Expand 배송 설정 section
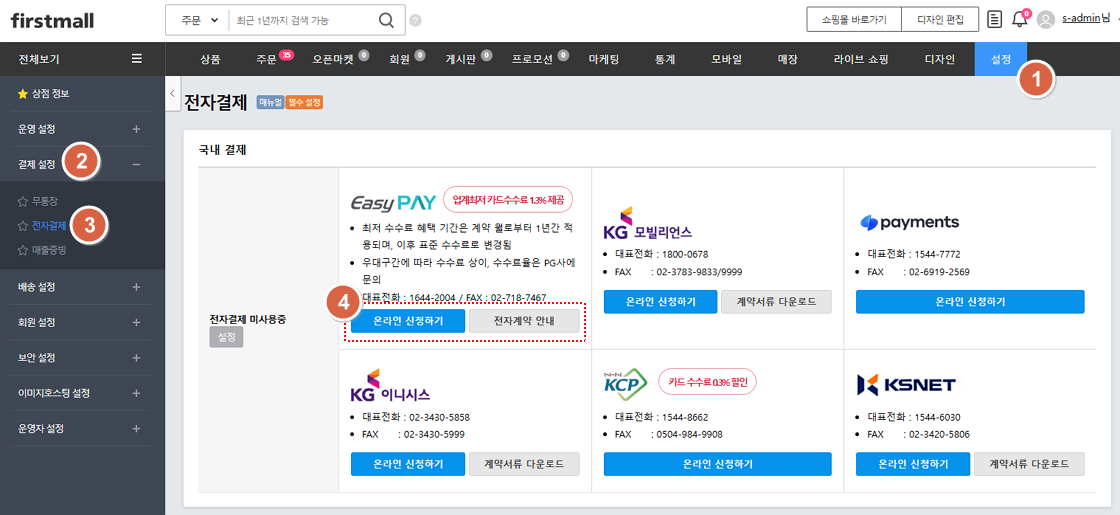Screen dimensions: 1120x515 pyautogui.click(x=136, y=286)
